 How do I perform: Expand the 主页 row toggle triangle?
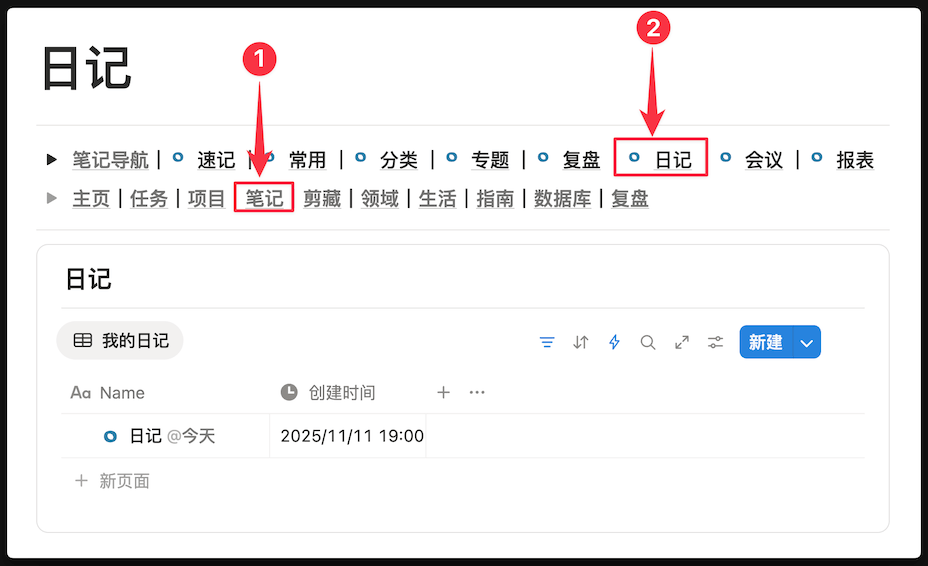[52, 198]
